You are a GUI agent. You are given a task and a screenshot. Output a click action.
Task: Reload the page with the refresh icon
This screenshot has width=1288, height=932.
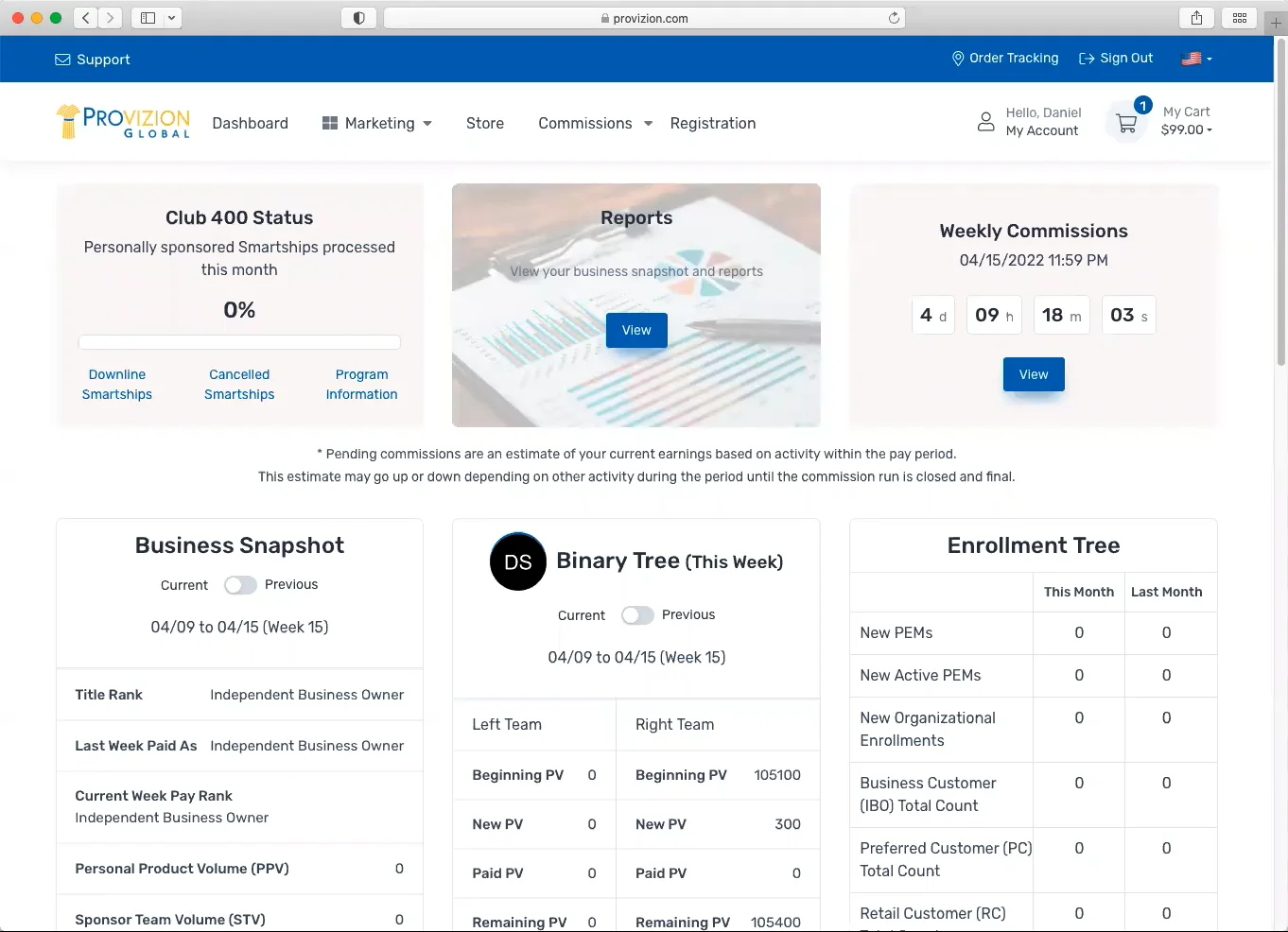point(894,18)
